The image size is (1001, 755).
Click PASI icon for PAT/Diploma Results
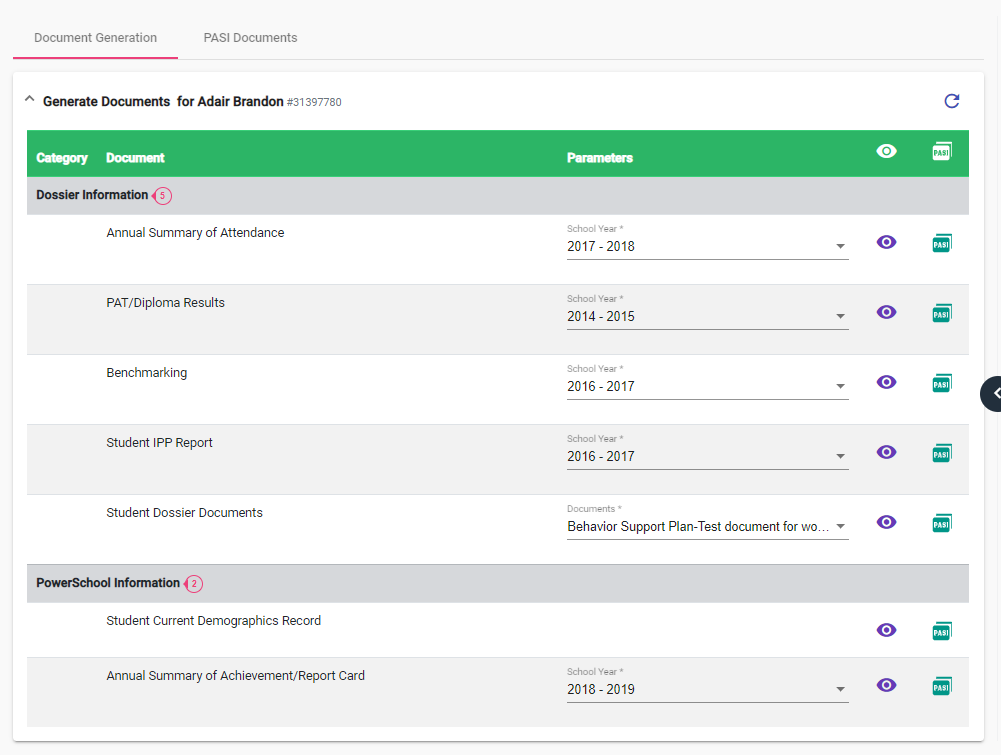point(941,313)
